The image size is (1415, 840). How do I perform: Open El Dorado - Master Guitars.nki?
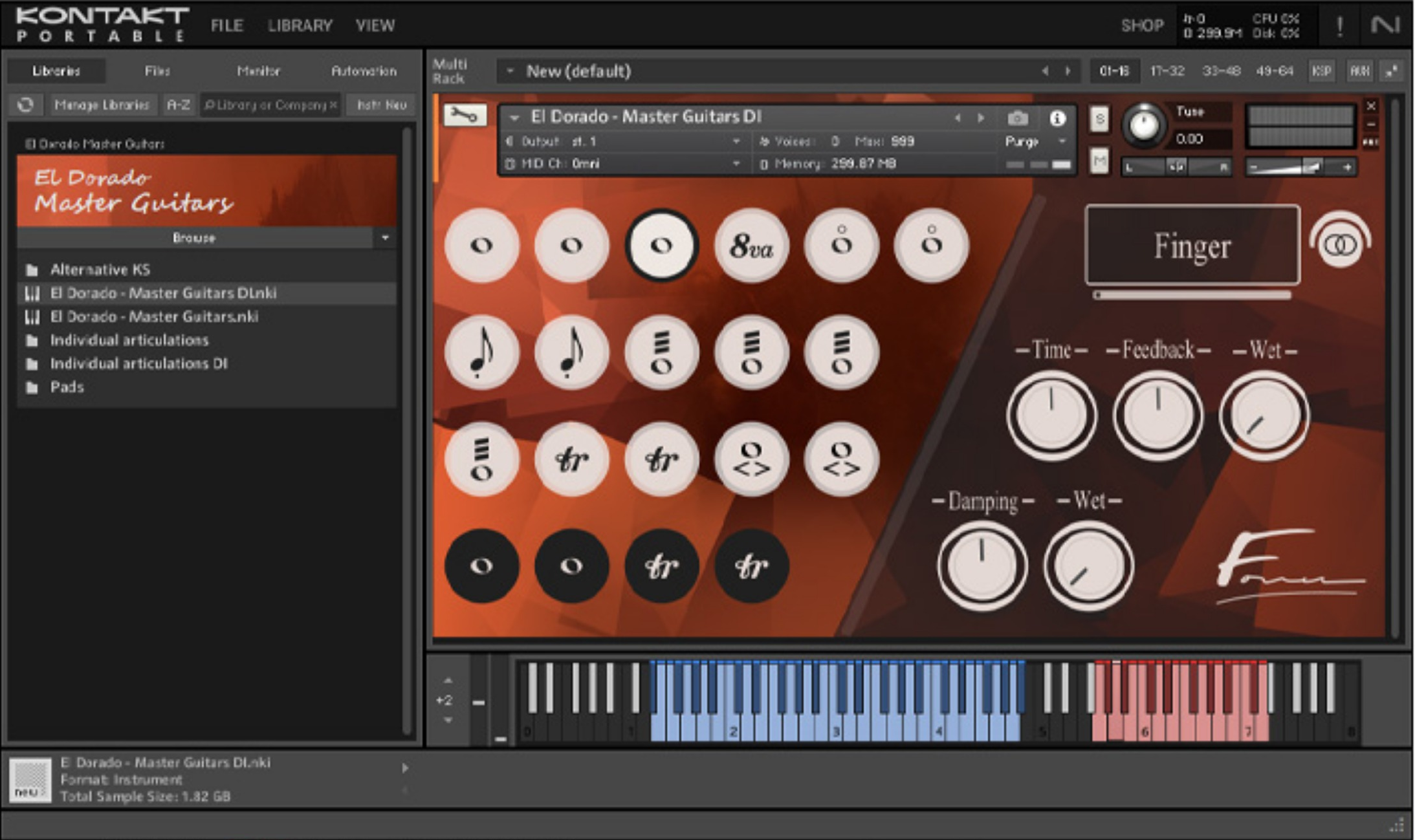pos(207,316)
